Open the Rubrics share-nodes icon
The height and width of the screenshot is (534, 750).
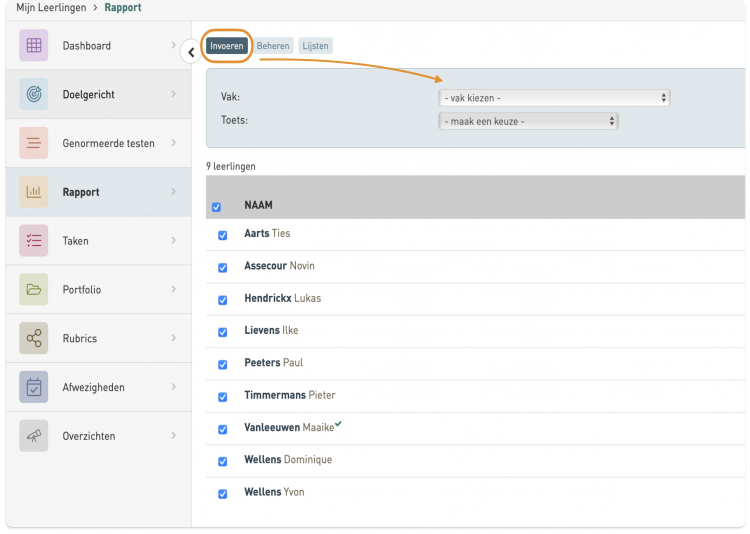tap(33, 339)
